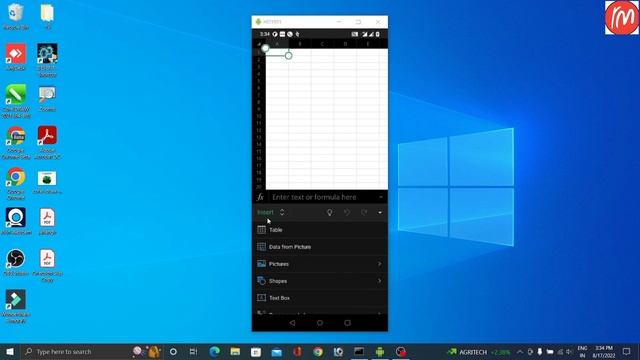Show hidden system tray icons
The image size is (640, 360).
pos(520,352)
